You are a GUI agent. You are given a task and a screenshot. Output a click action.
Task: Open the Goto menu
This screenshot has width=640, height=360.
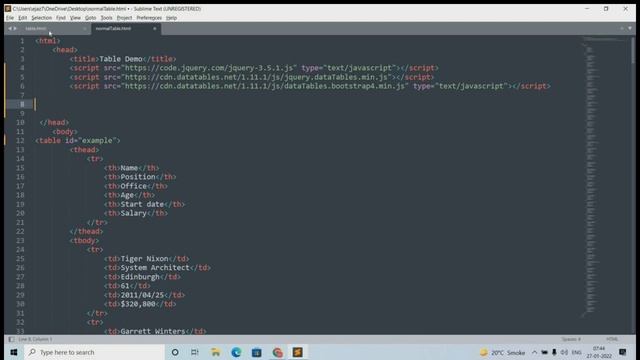(x=91, y=18)
